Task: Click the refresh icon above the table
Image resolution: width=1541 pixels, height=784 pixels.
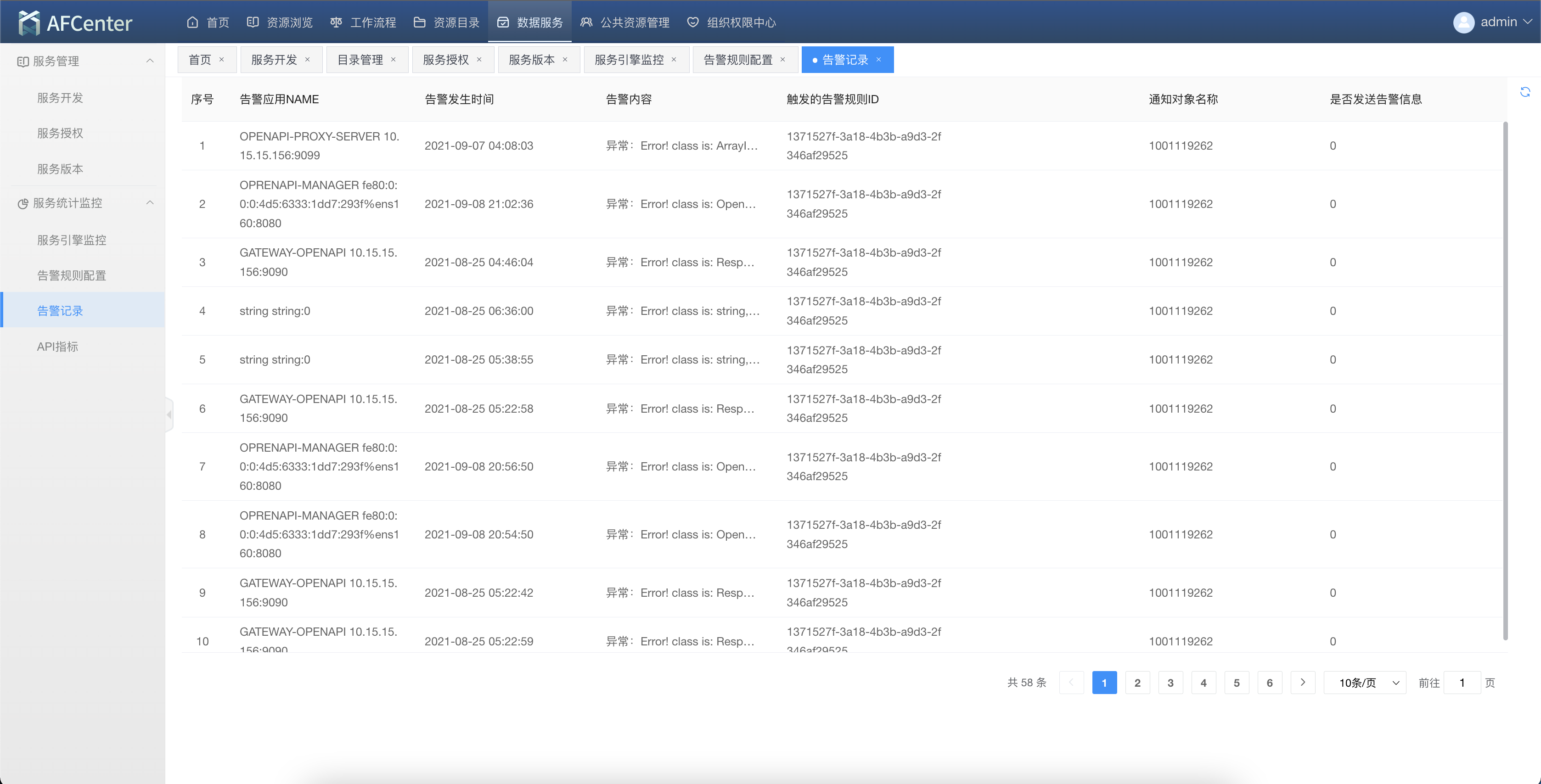Action: [1525, 91]
